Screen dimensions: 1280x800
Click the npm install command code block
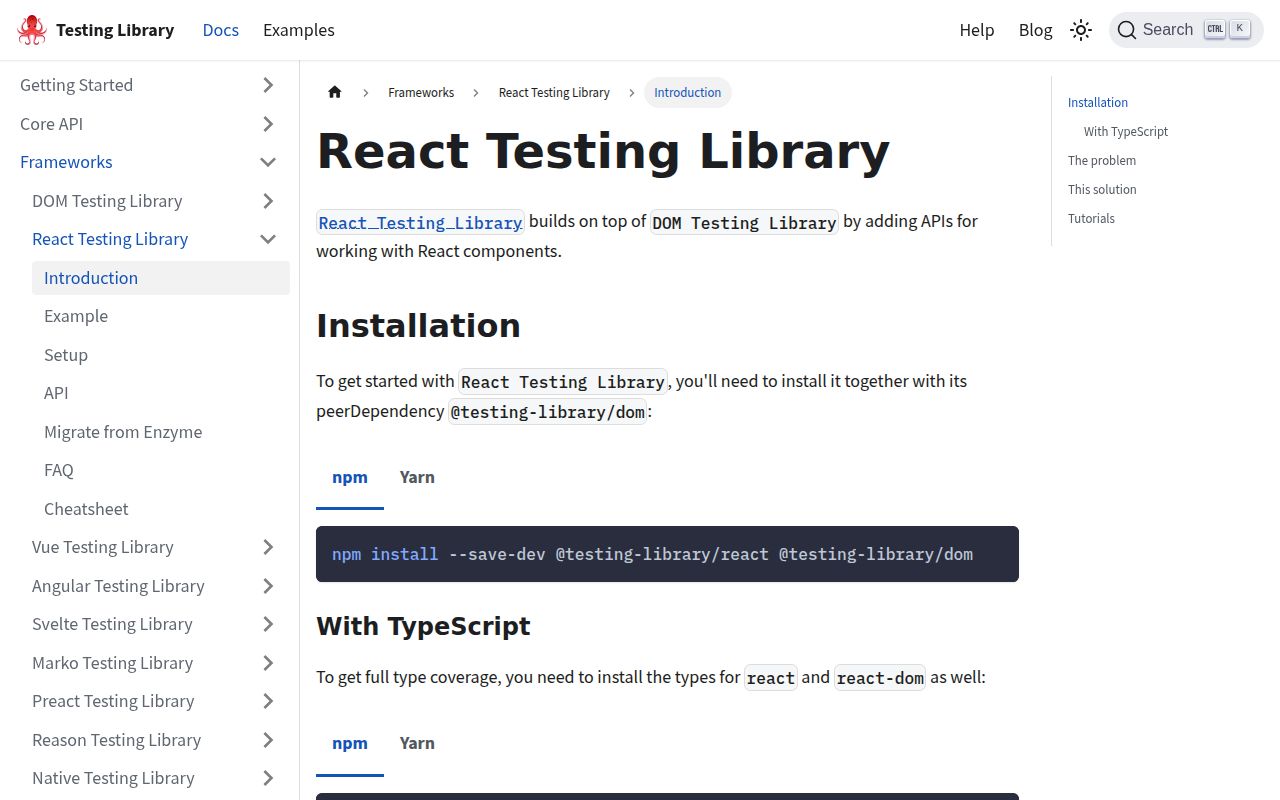667,554
